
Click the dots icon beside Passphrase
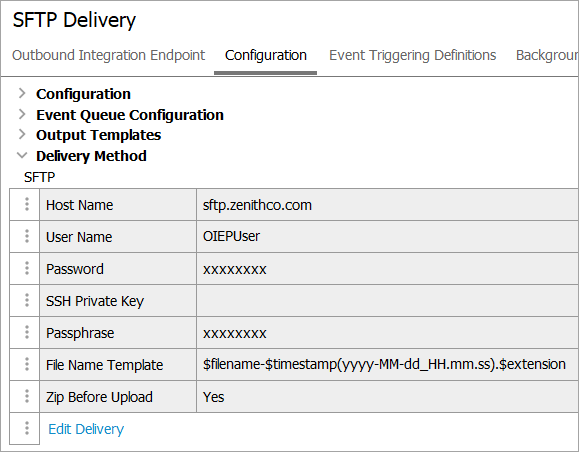27,332
